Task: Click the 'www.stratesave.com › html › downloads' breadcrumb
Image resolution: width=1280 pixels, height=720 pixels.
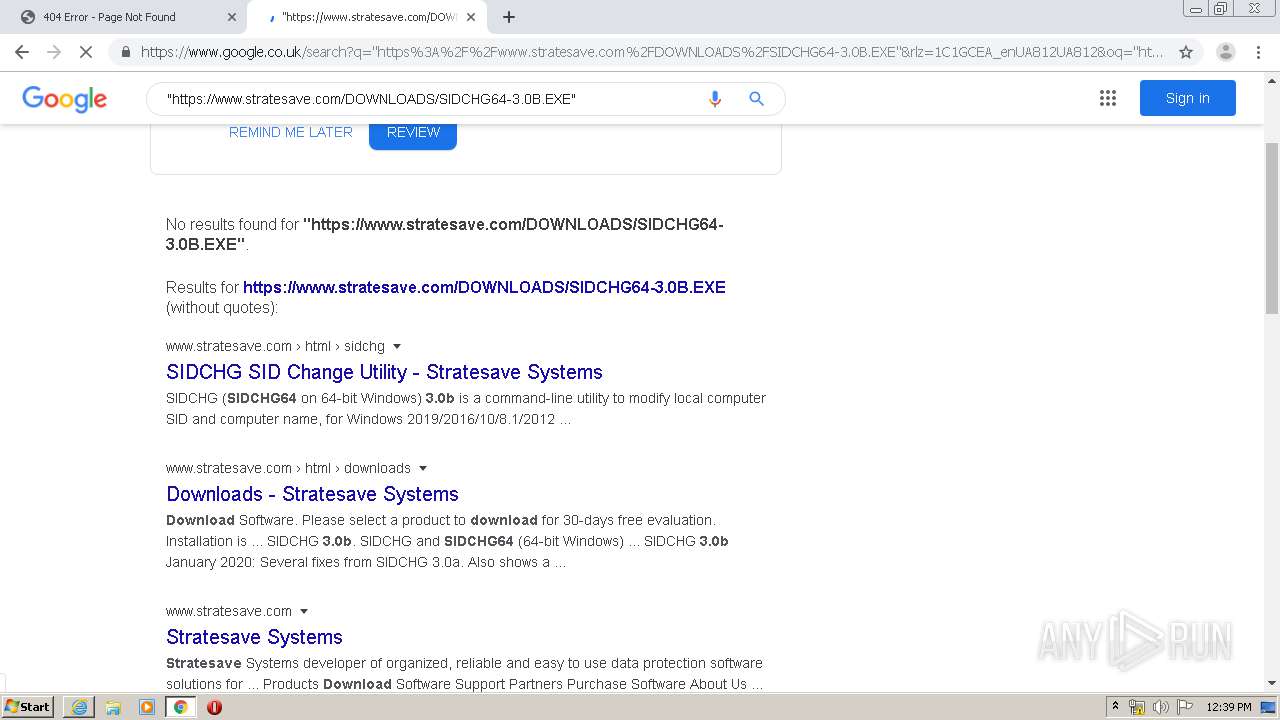Action: click(x=288, y=468)
